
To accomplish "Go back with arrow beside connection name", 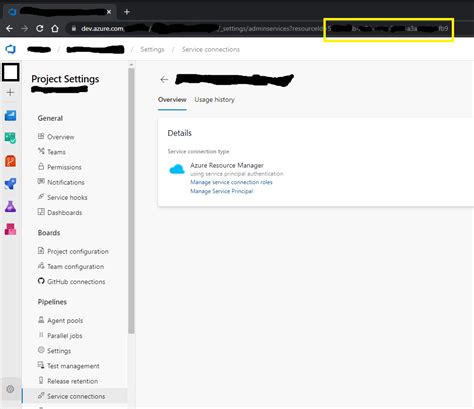I will pyautogui.click(x=164, y=80).
